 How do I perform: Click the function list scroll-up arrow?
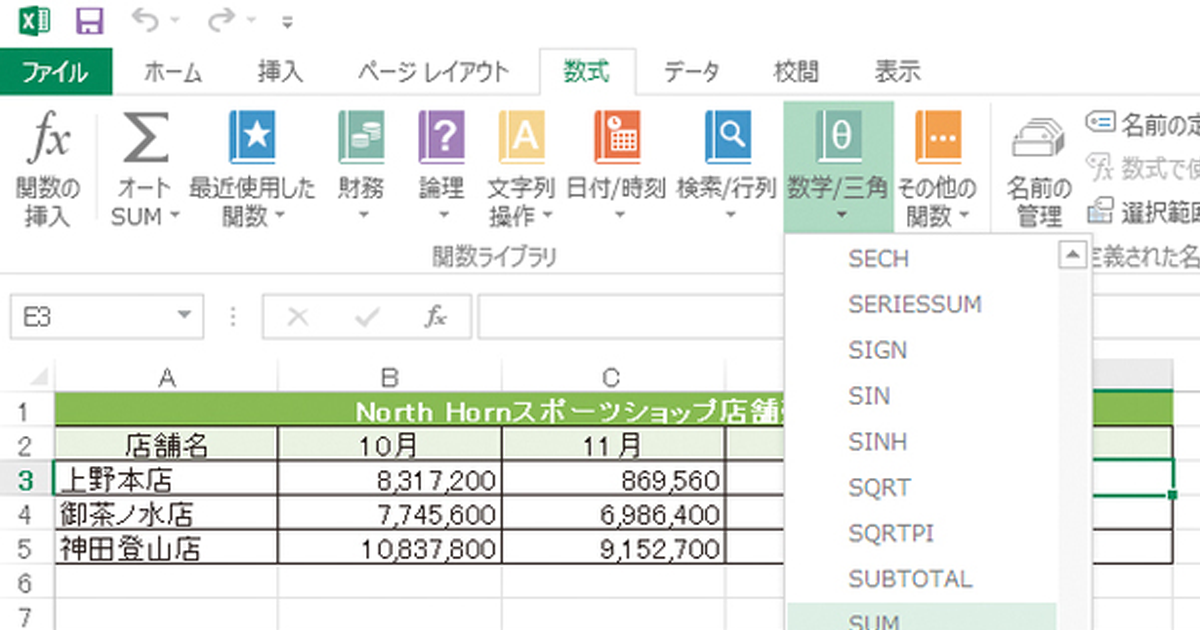[1073, 255]
